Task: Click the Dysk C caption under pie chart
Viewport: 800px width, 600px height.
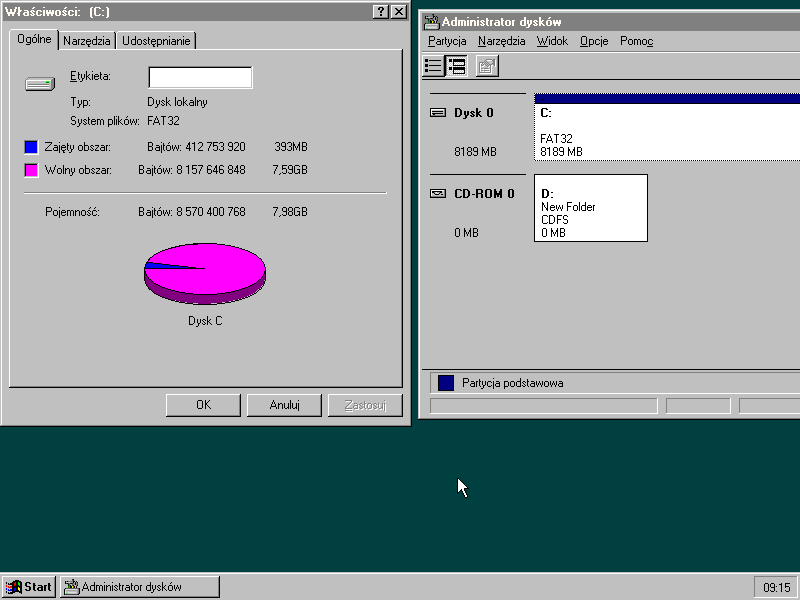Action: pyautogui.click(x=205, y=321)
